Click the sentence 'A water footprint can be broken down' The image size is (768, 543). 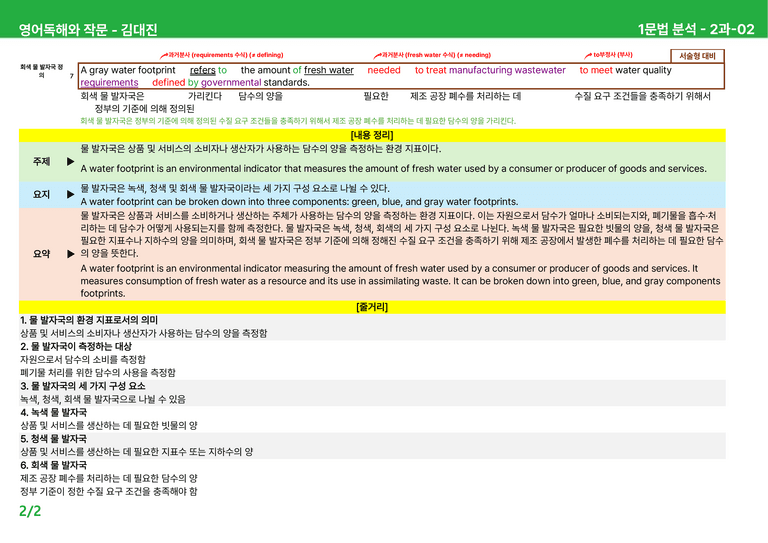299,202
